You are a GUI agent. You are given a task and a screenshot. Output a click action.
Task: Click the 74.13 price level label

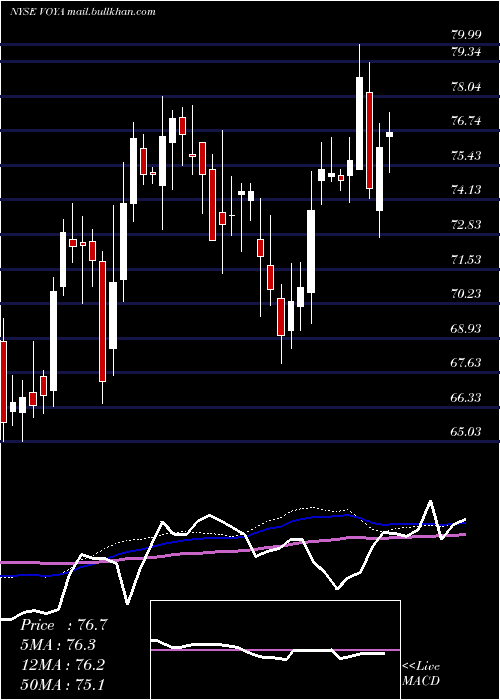(x=466, y=190)
